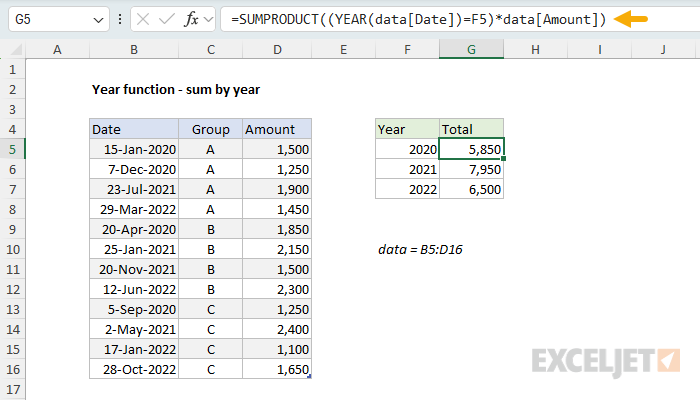Select column F header
This screenshot has height=400, width=700.
pyautogui.click(x=407, y=49)
